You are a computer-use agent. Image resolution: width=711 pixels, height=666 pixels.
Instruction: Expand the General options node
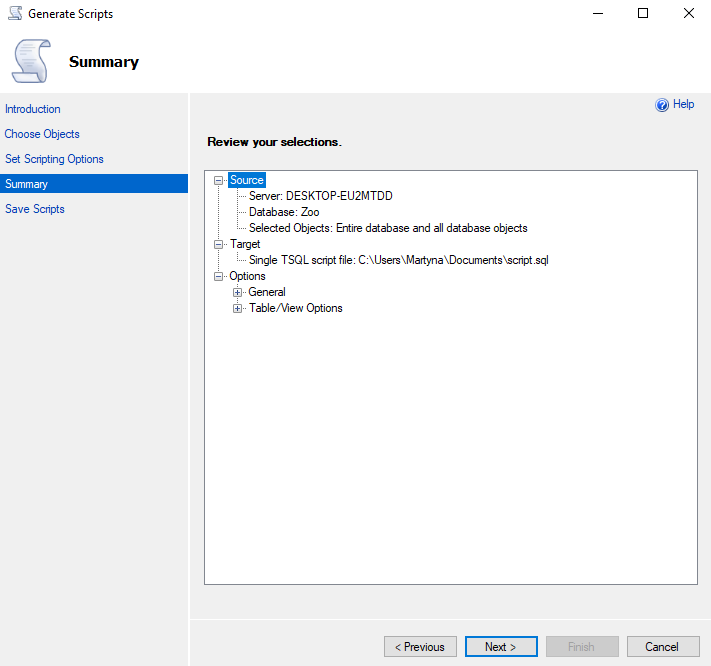(237, 292)
